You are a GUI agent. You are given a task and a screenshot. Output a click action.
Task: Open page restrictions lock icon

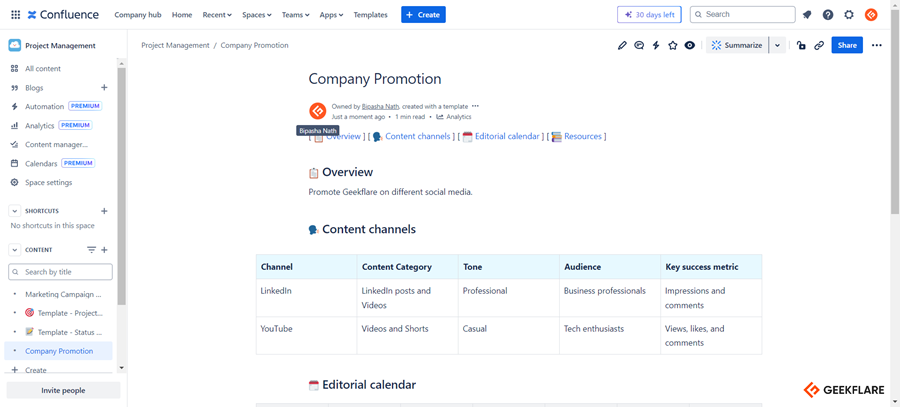pos(801,45)
